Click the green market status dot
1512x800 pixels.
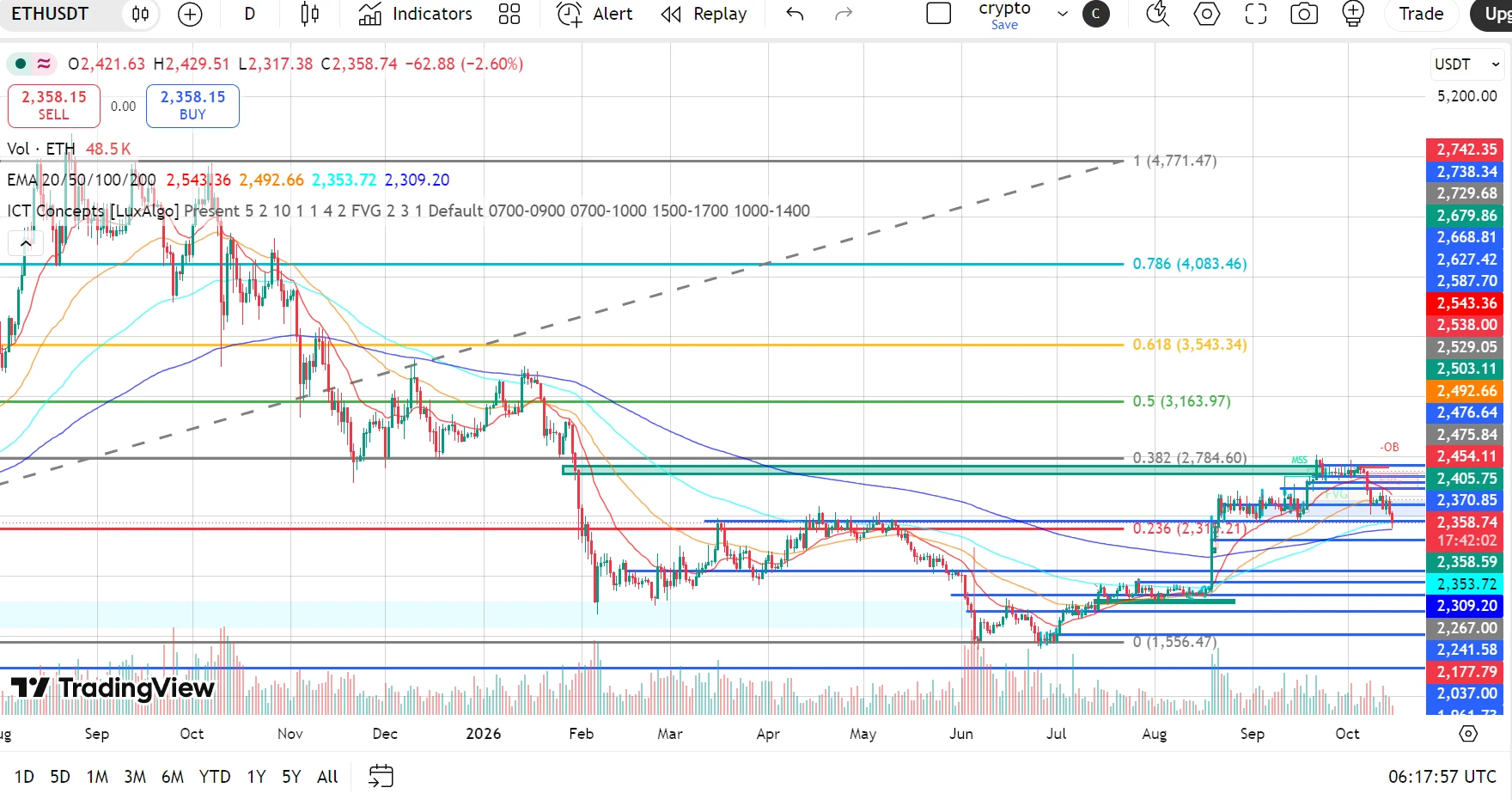(21, 64)
